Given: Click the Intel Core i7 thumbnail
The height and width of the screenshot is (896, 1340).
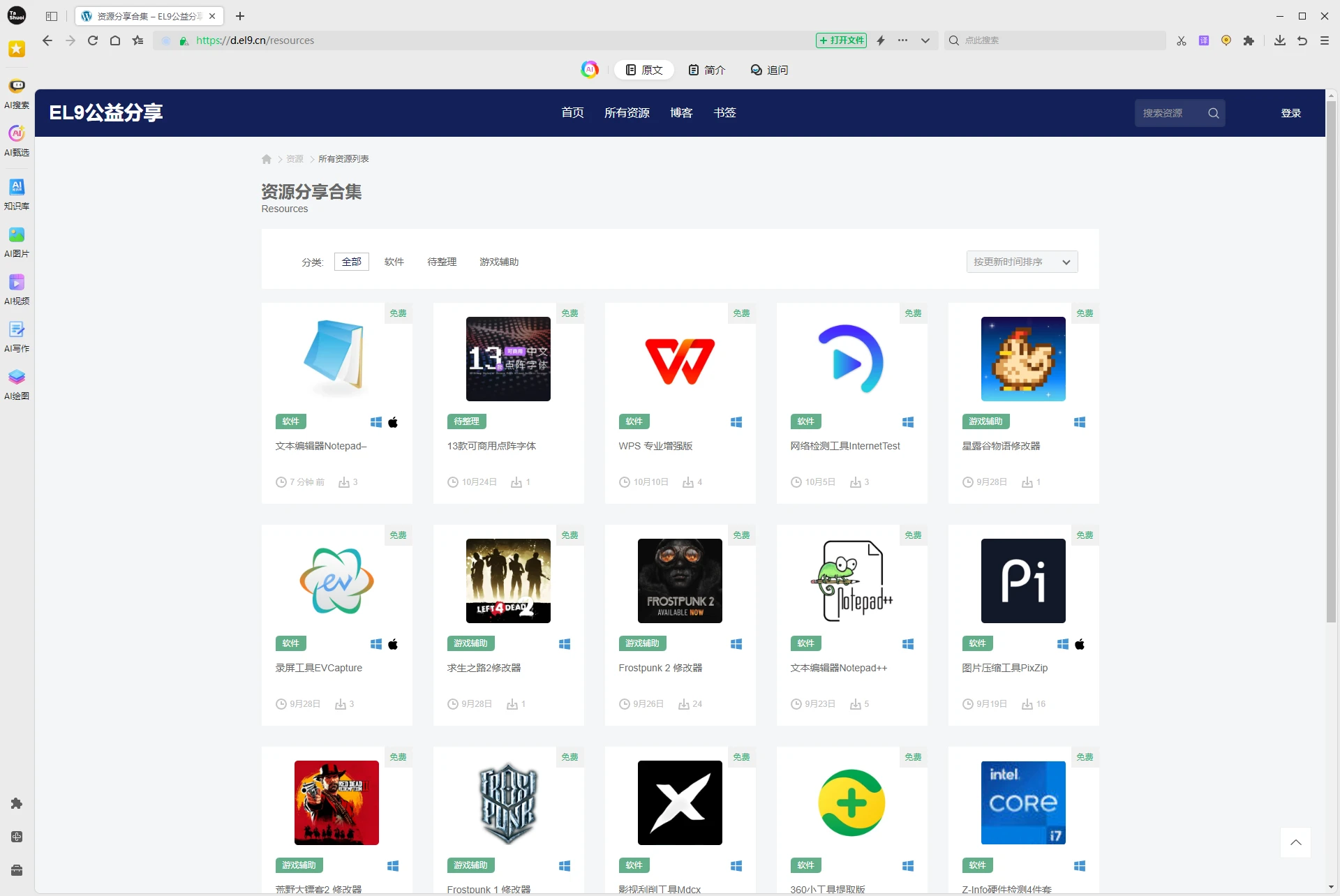Looking at the screenshot, I should (x=1023, y=802).
